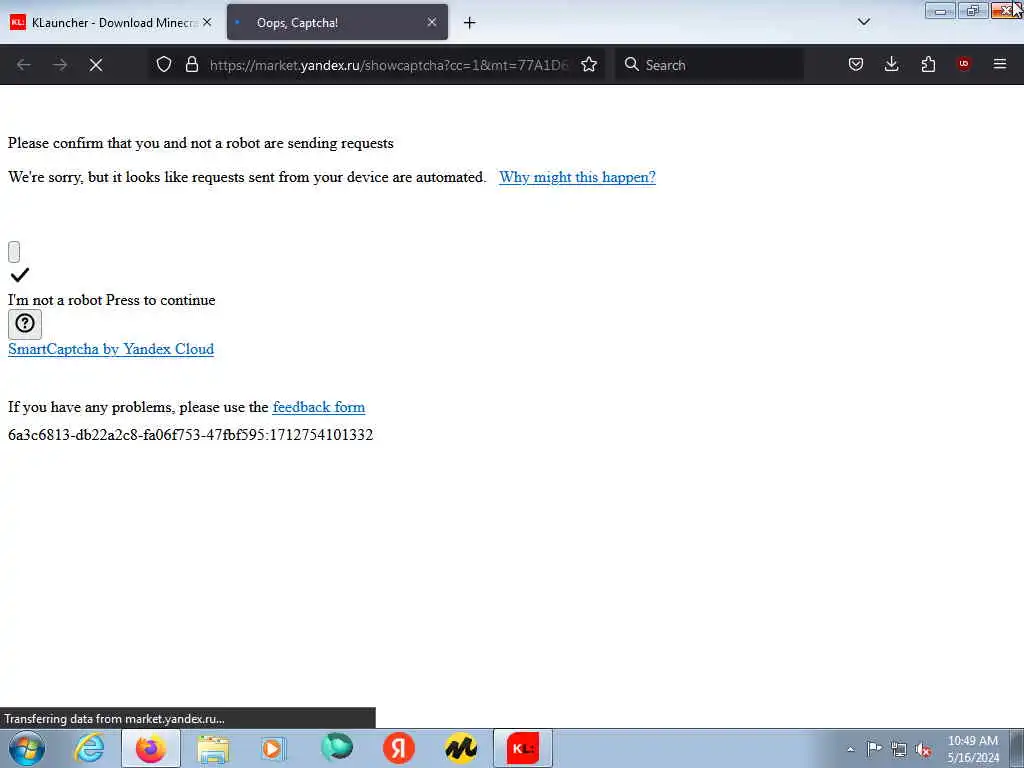
Task: Show hidden system tray icons
Action: [850, 749]
